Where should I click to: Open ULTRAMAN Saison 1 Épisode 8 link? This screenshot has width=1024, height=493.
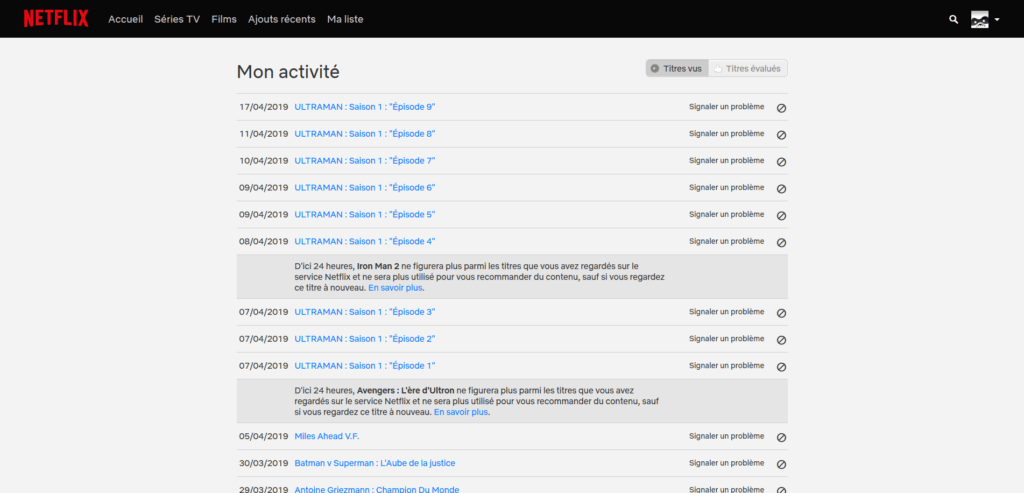point(364,134)
